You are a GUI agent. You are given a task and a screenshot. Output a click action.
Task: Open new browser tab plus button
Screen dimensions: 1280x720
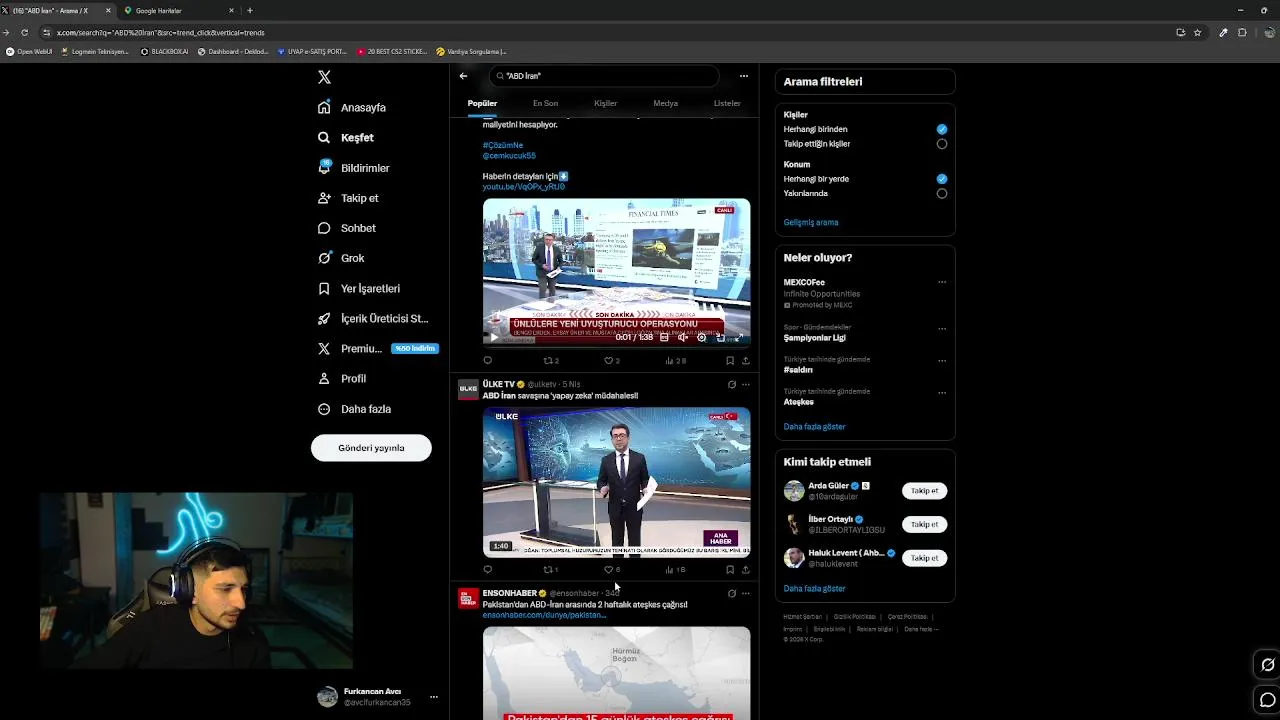pos(249,10)
